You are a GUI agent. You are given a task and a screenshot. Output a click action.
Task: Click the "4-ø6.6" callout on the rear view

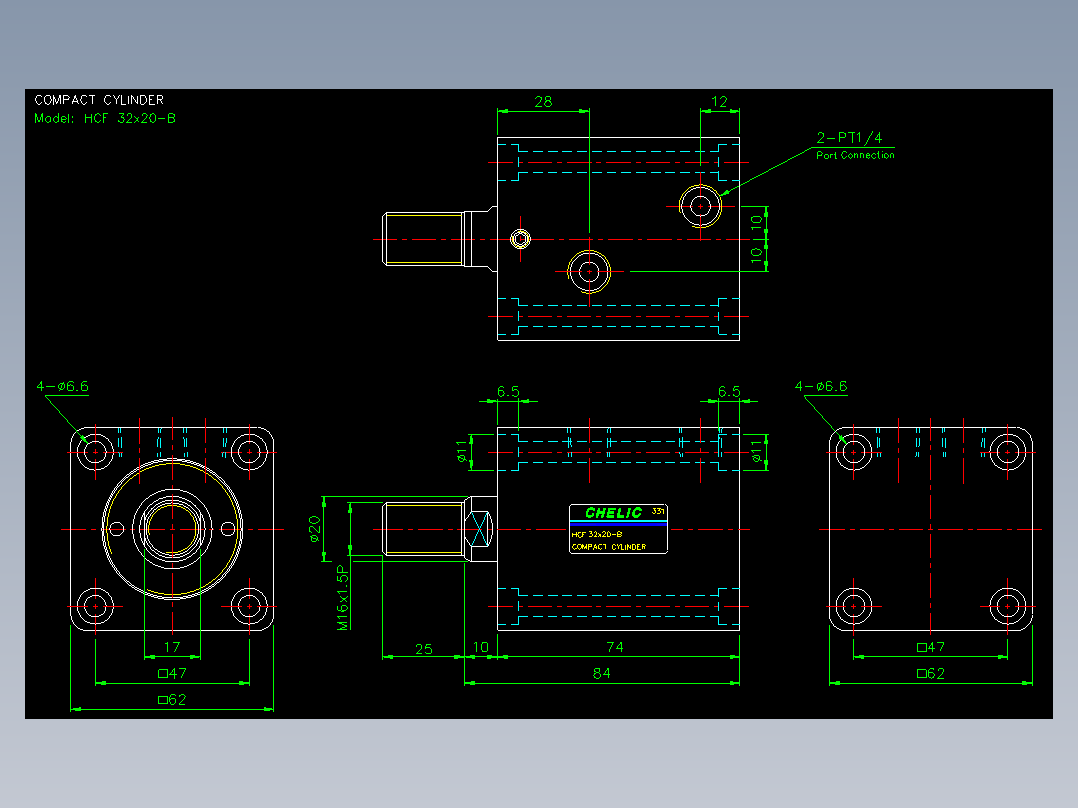pyautogui.click(x=821, y=386)
